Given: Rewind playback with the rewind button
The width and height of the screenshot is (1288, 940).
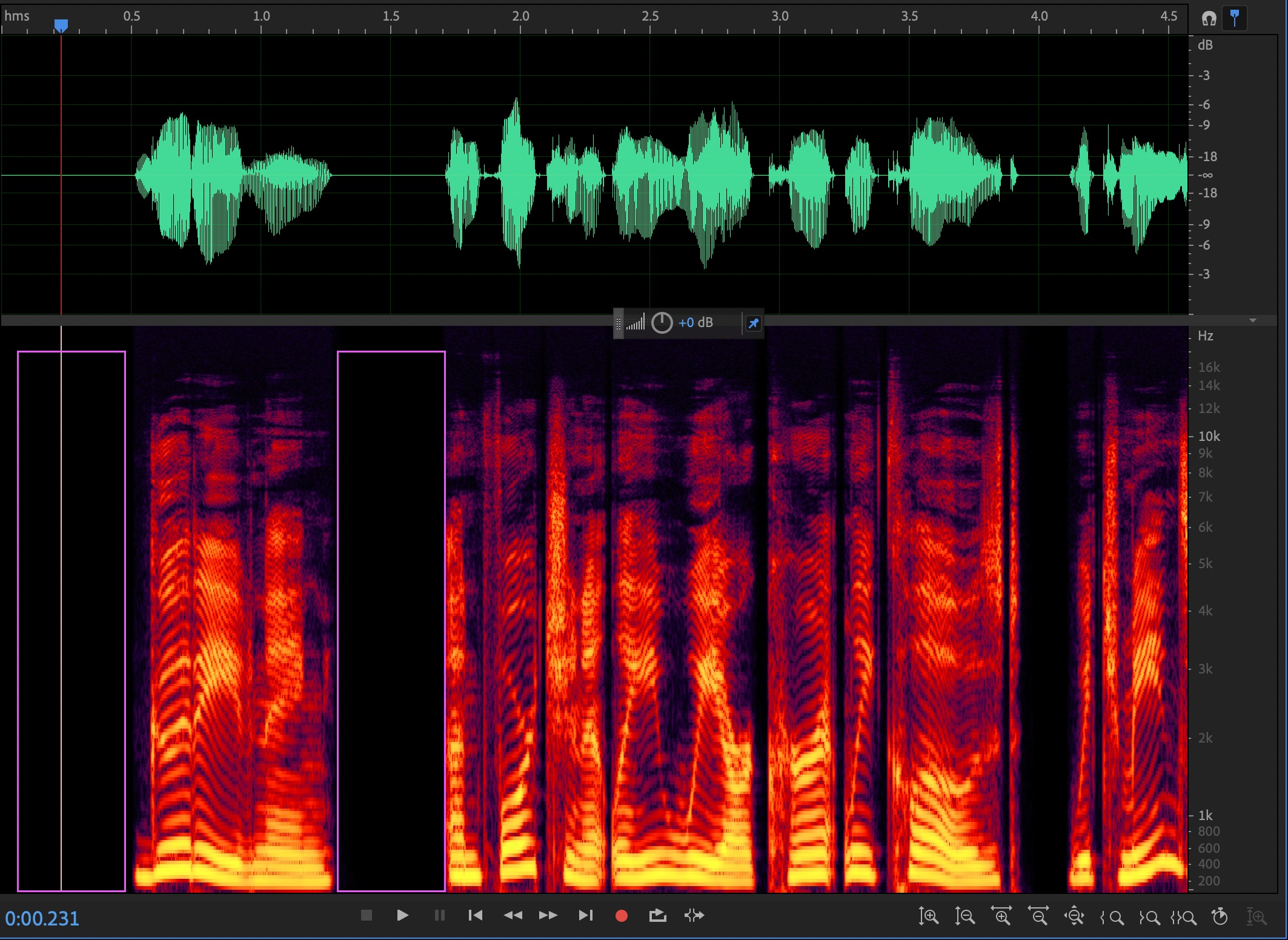Looking at the screenshot, I should click(513, 915).
